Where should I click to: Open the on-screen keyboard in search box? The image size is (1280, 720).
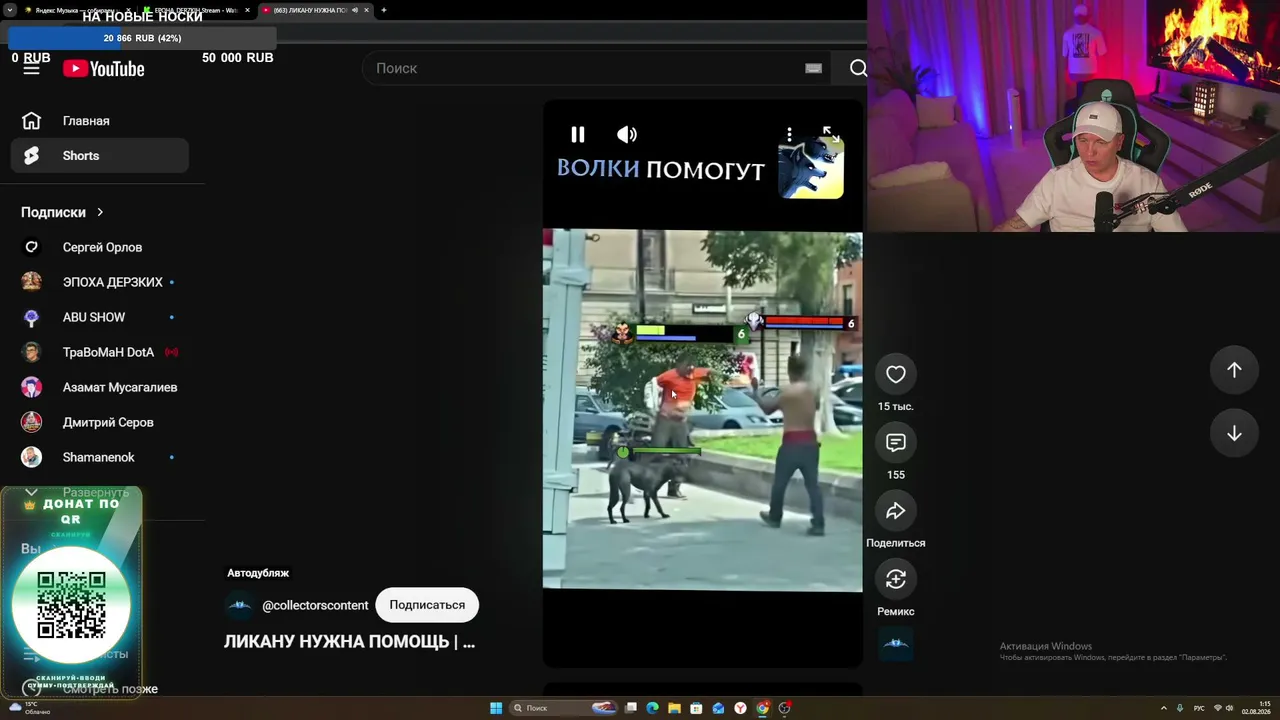click(813, 68)
